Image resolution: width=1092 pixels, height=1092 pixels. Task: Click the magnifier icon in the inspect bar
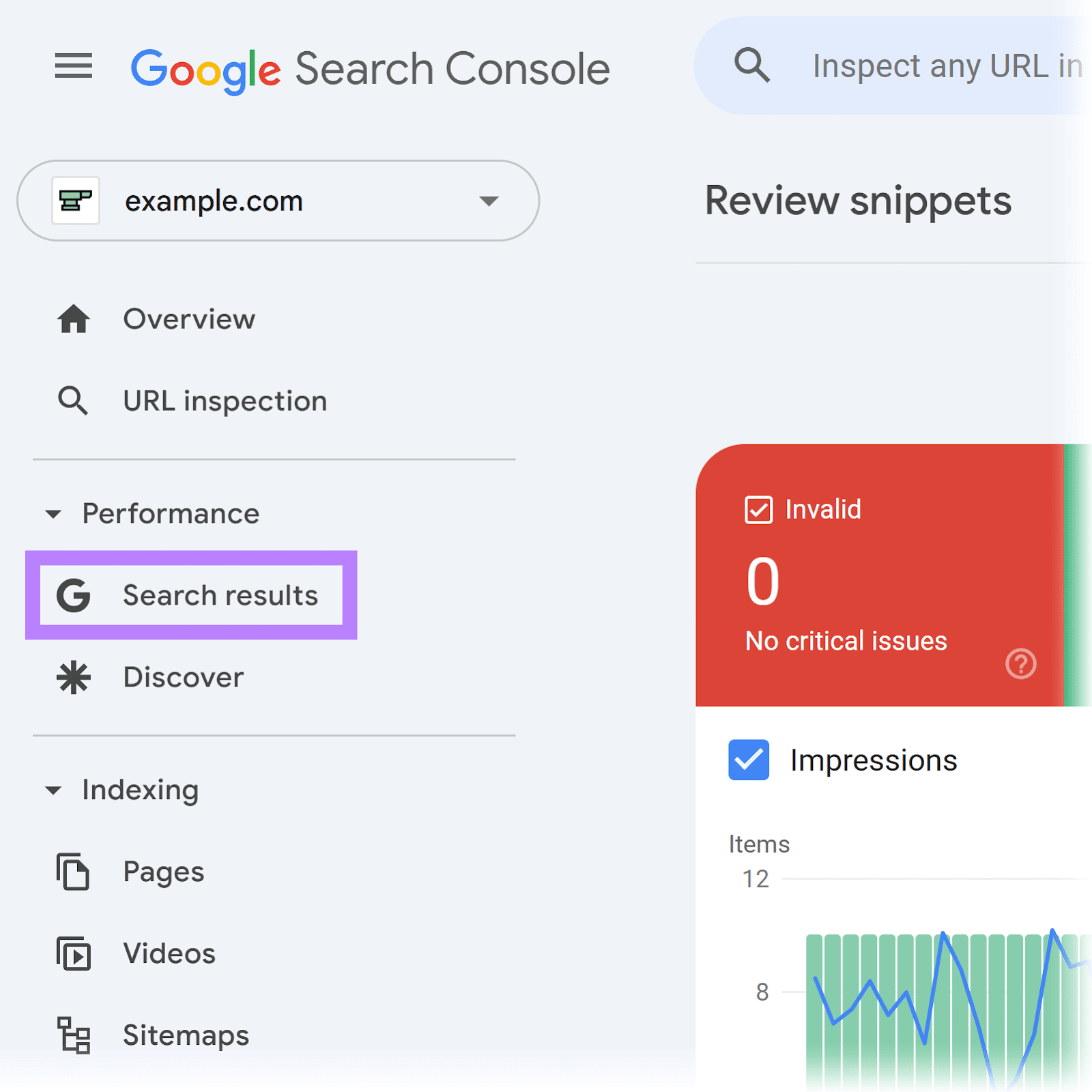pos(751,65)
